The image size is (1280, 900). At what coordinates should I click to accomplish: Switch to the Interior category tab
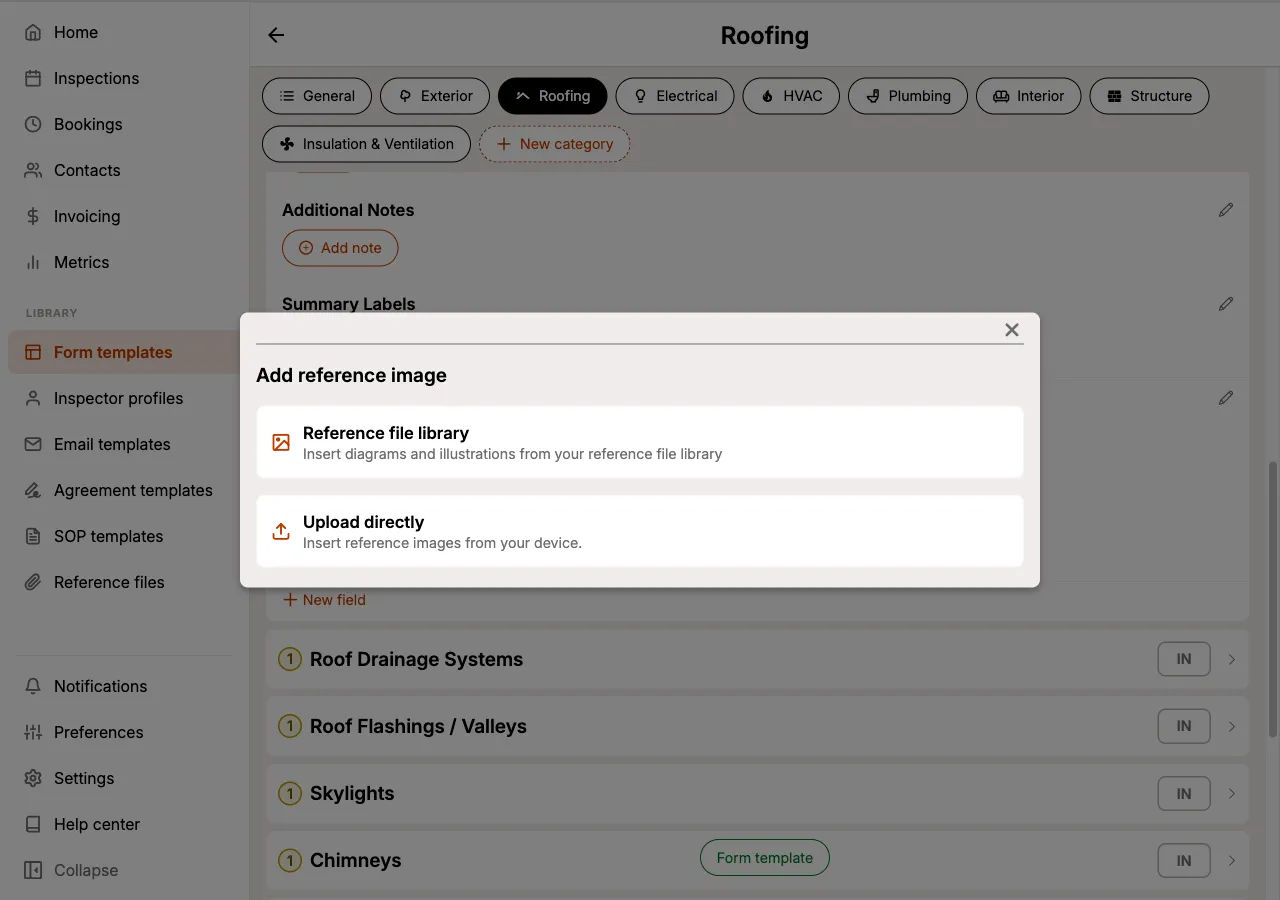(x=1029, y=96)
